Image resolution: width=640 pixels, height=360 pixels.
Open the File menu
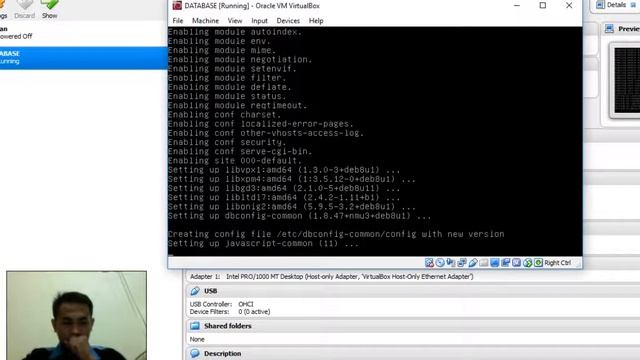click(x=178, y=21)
